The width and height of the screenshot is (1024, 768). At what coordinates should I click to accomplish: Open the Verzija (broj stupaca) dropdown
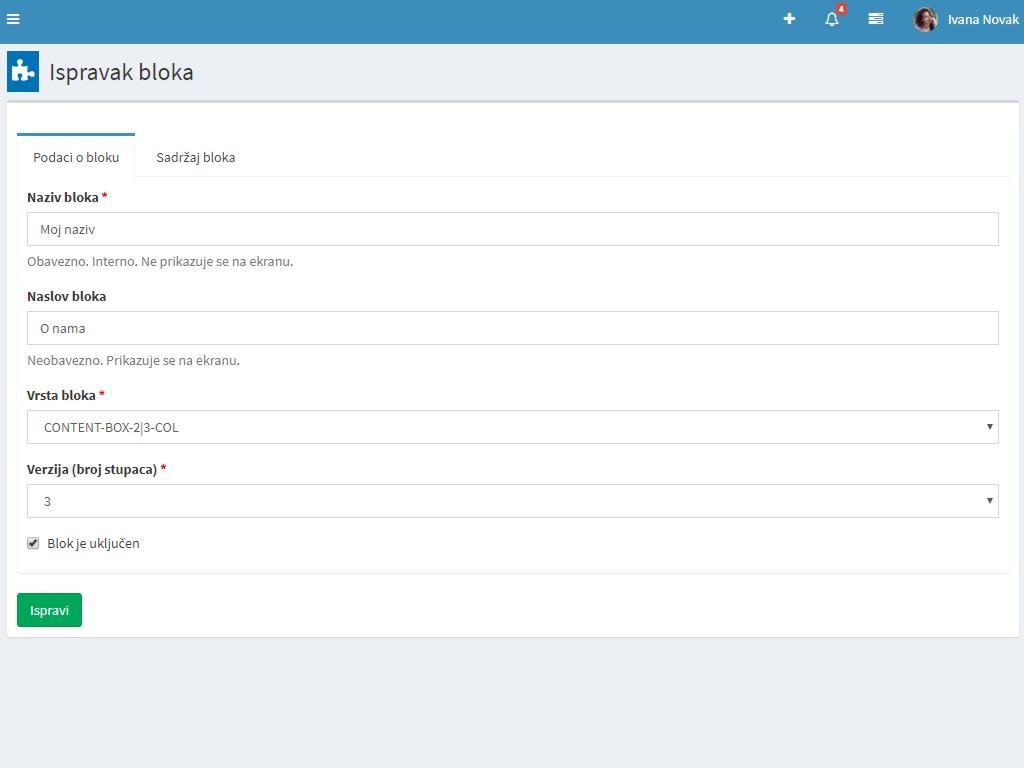[512, 501]
